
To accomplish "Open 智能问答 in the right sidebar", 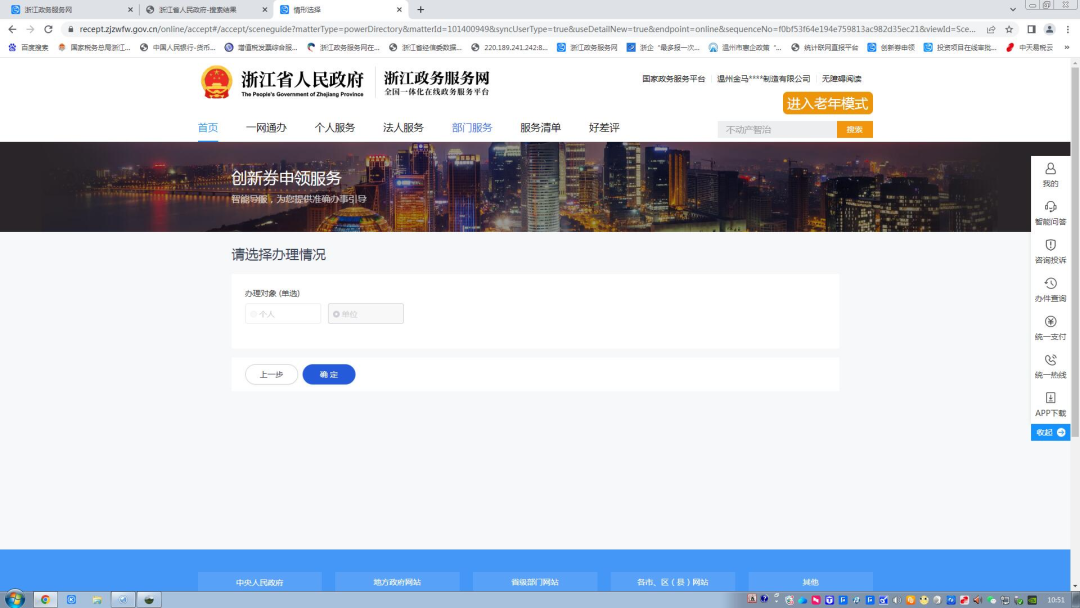I will coord(1050,212).
